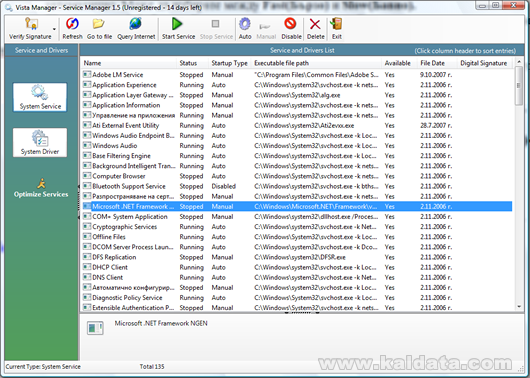The height and width of the screenshot is (378, 530).
Task: Click the DFSR.exe executable path cell
Action: pos(300,257)
